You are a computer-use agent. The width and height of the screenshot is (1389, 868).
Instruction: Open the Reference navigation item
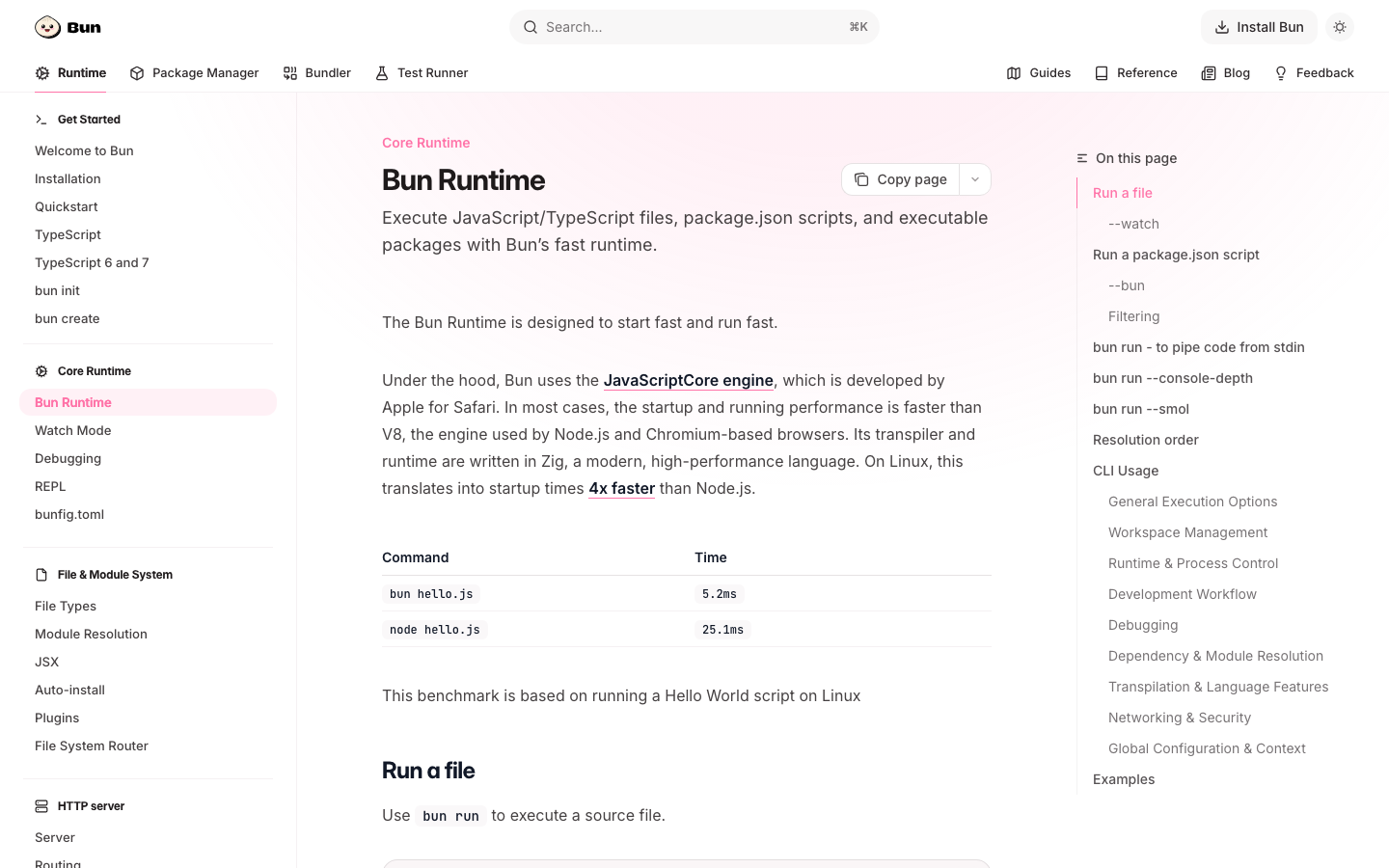[x=1135, y=73]
